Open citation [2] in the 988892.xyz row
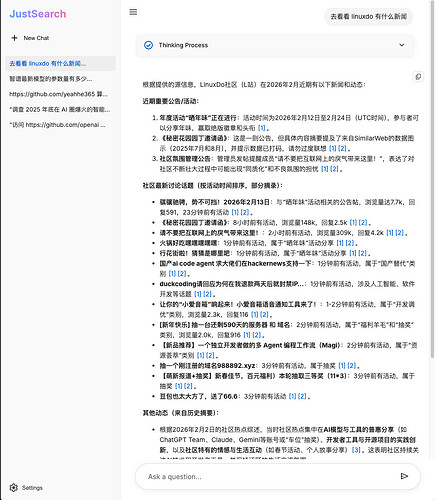Viewport: 435px width, 500px height. click(x=352, y=366)
